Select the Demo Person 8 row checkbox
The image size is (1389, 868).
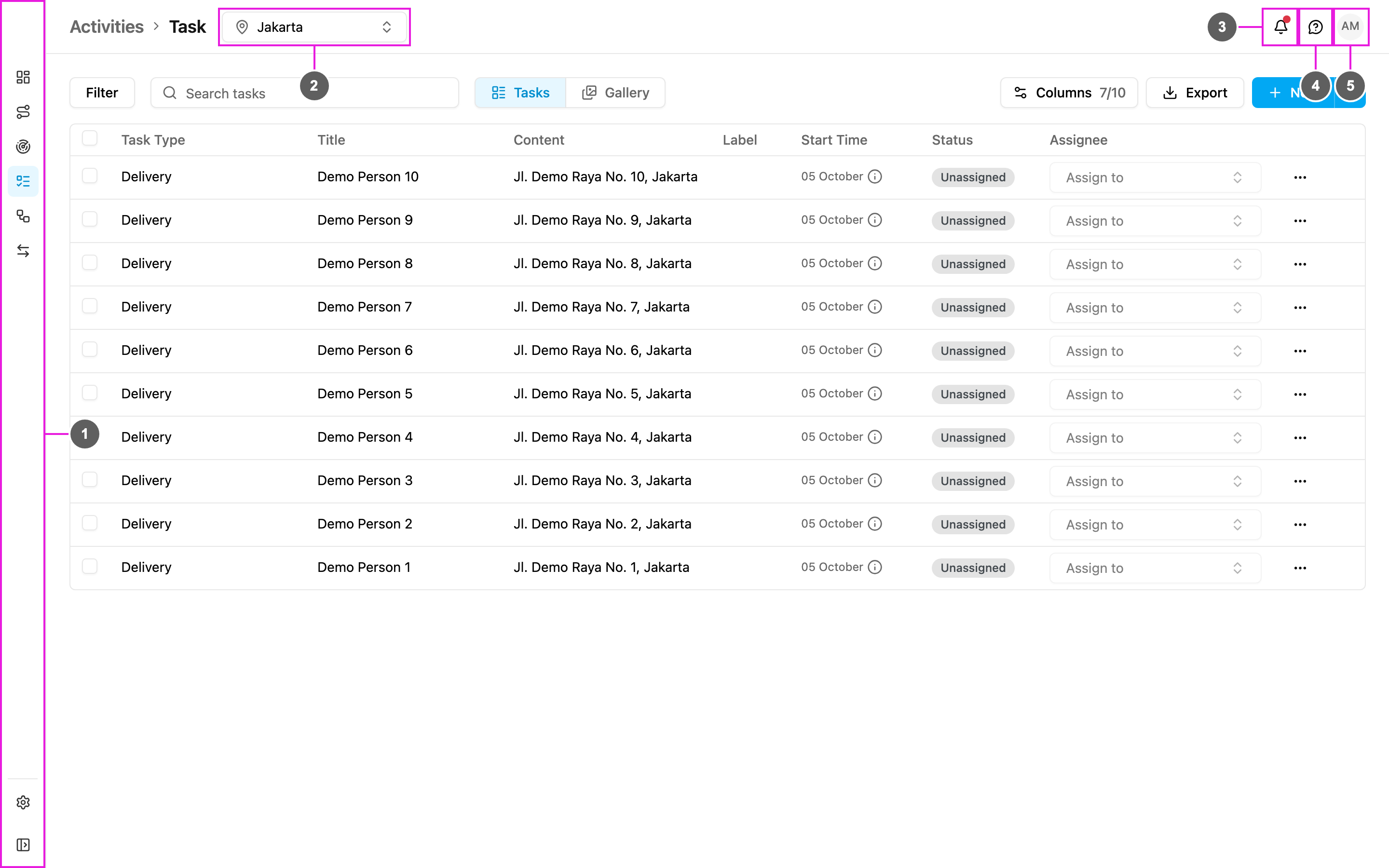[x=90, y=262]
